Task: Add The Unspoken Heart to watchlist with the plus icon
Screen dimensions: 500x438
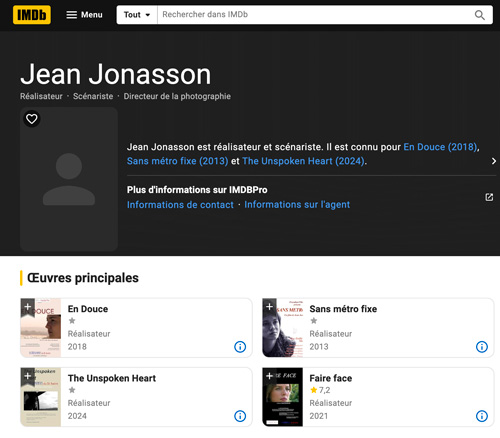Action: [28, 376]
